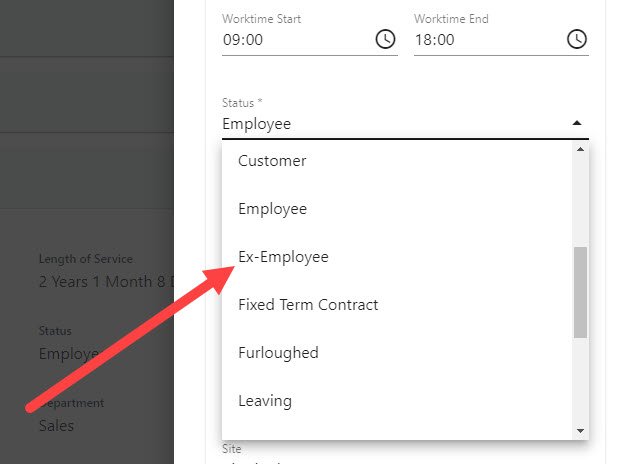The height and width of the screenshot is (464, 634).
Task: Click the list scrollbar down arrow
Action: (580, 430)
